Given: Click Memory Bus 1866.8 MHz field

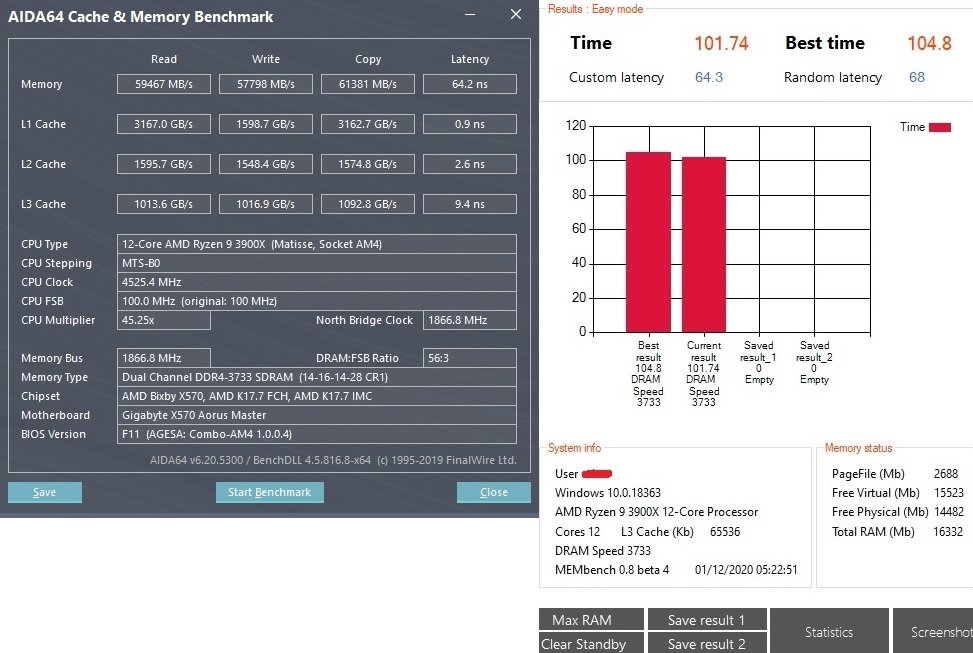Looking at the screenshot, I should point(164,358).
